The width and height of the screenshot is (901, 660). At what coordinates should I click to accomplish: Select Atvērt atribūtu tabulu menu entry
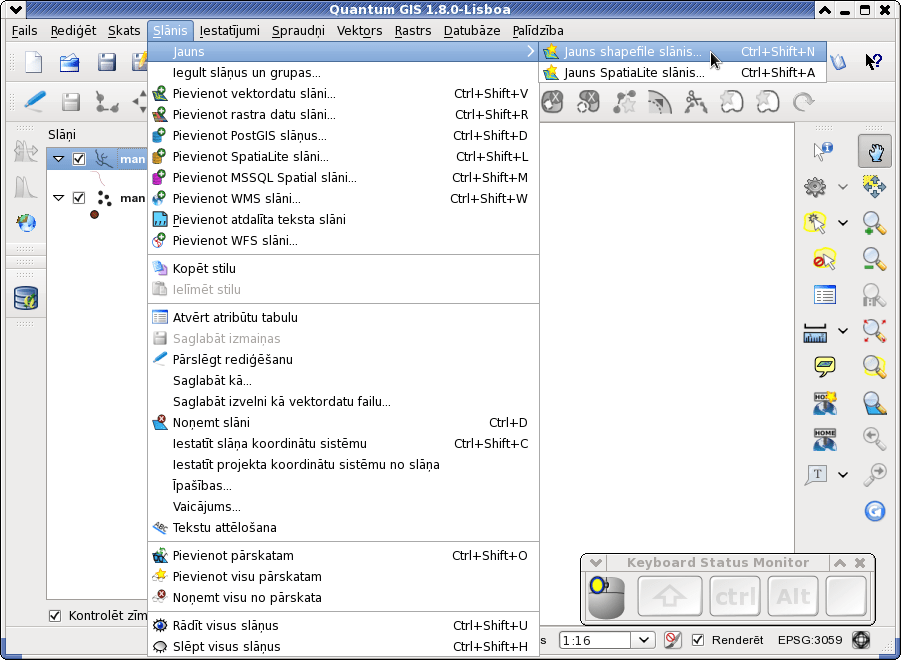tap(343, 318)
